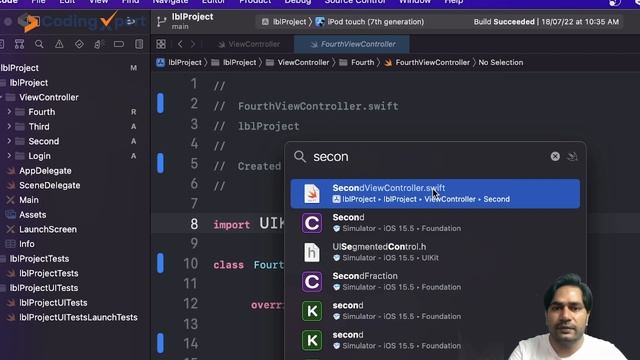Select the lblProjectUITestsLaunchTests file
Screen dimensions: 640x360
tap(78, 318)
